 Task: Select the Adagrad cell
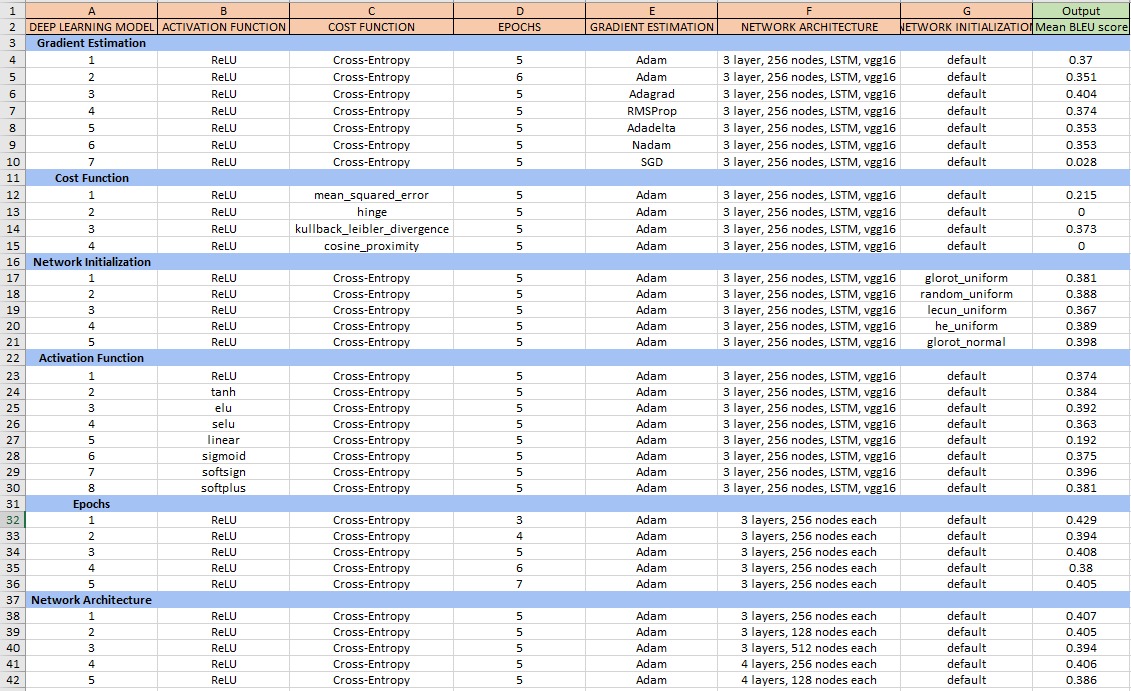(651, 94)
